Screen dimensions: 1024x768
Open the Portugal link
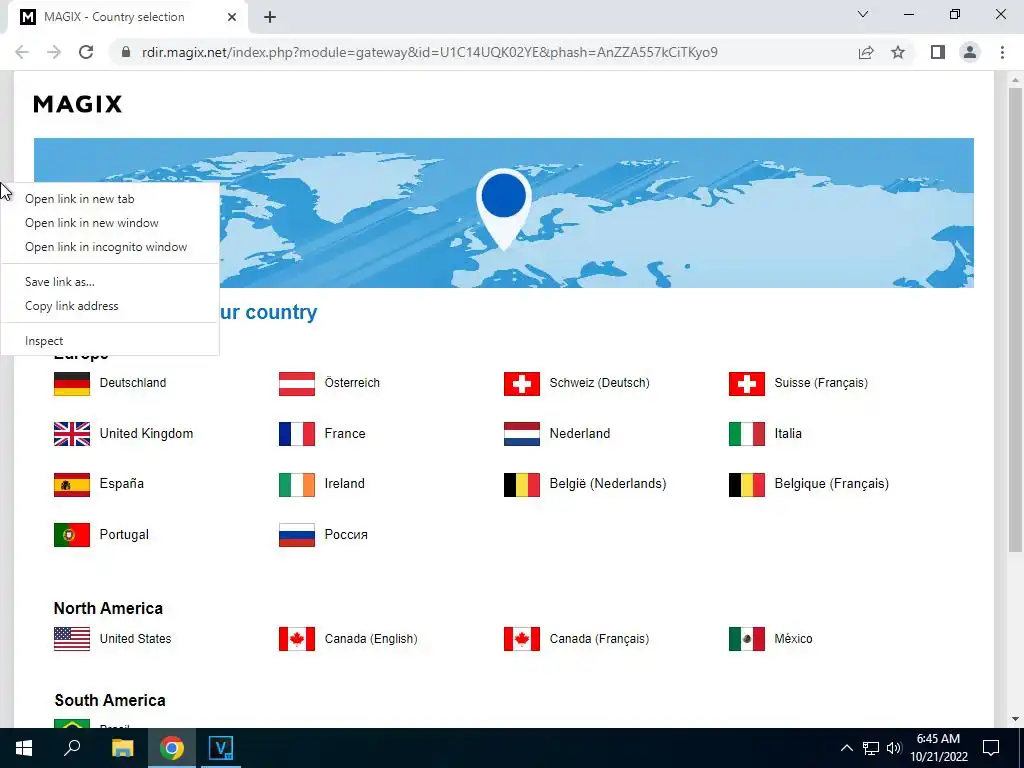(x=124, y=535)
